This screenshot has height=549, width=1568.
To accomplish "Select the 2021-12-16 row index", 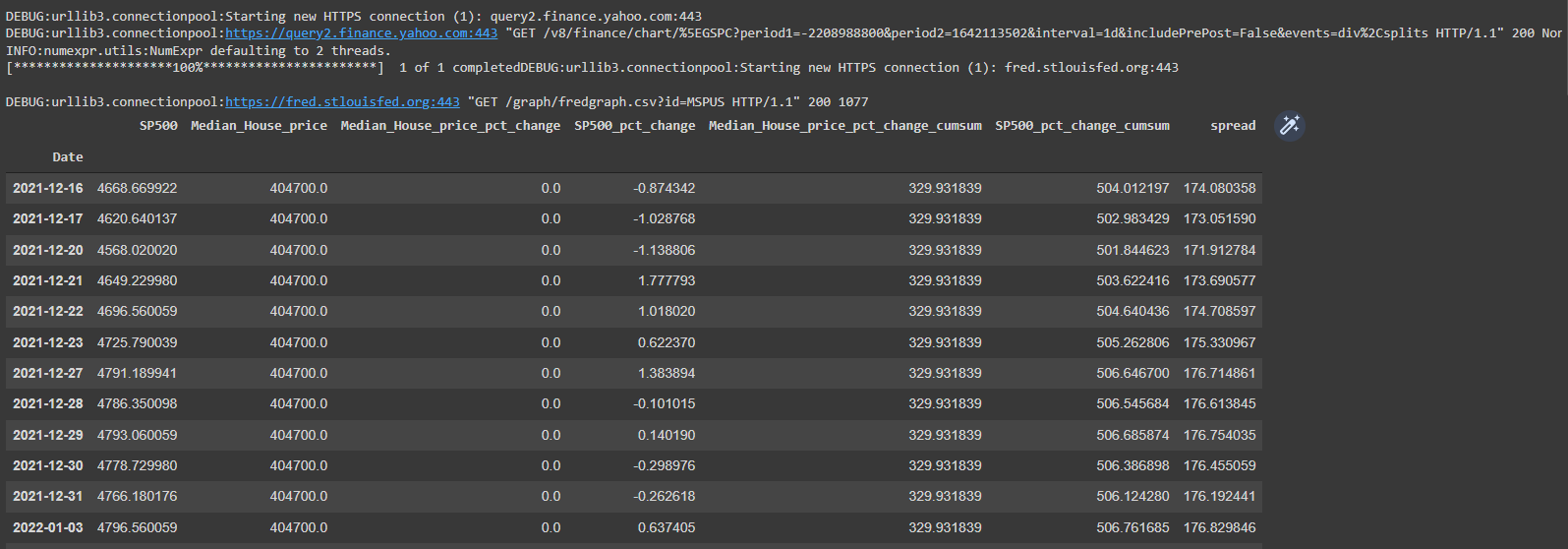I will point(48,188).
